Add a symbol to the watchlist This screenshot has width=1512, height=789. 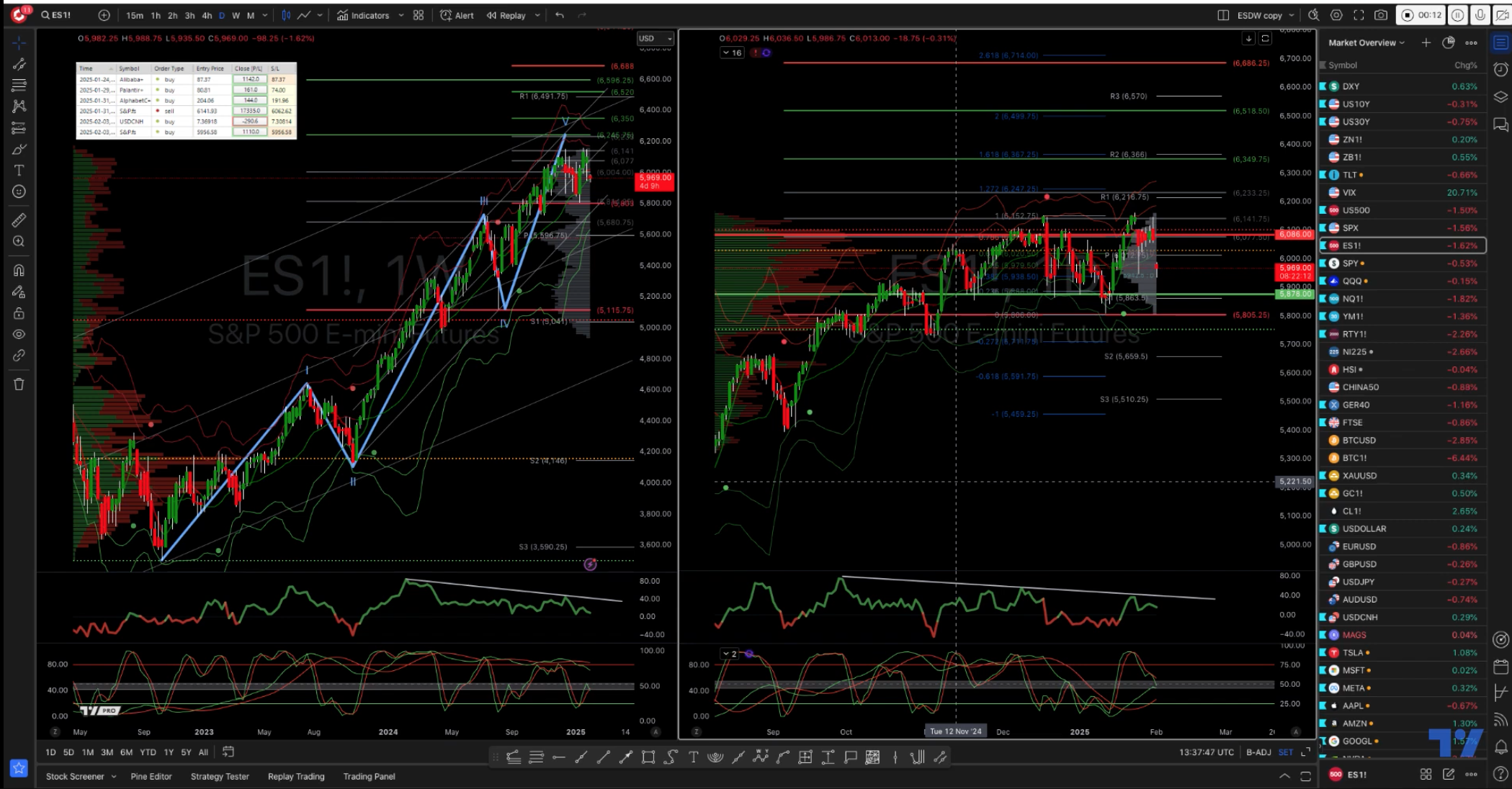(x=1426, y=42)
